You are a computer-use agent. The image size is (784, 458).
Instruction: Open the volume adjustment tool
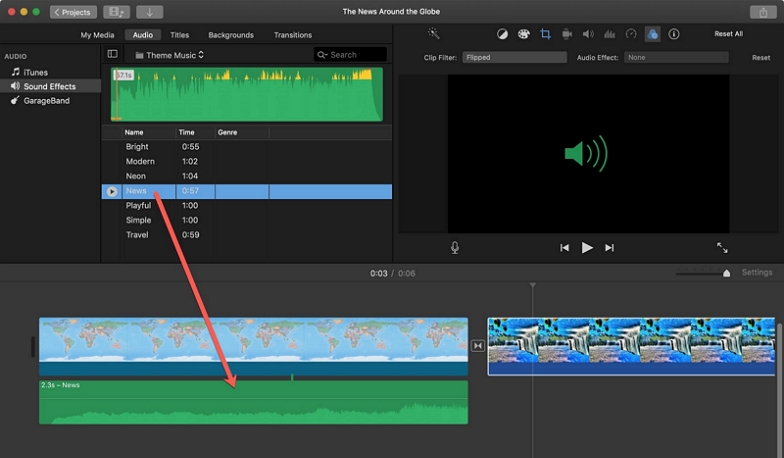[588, 34]
